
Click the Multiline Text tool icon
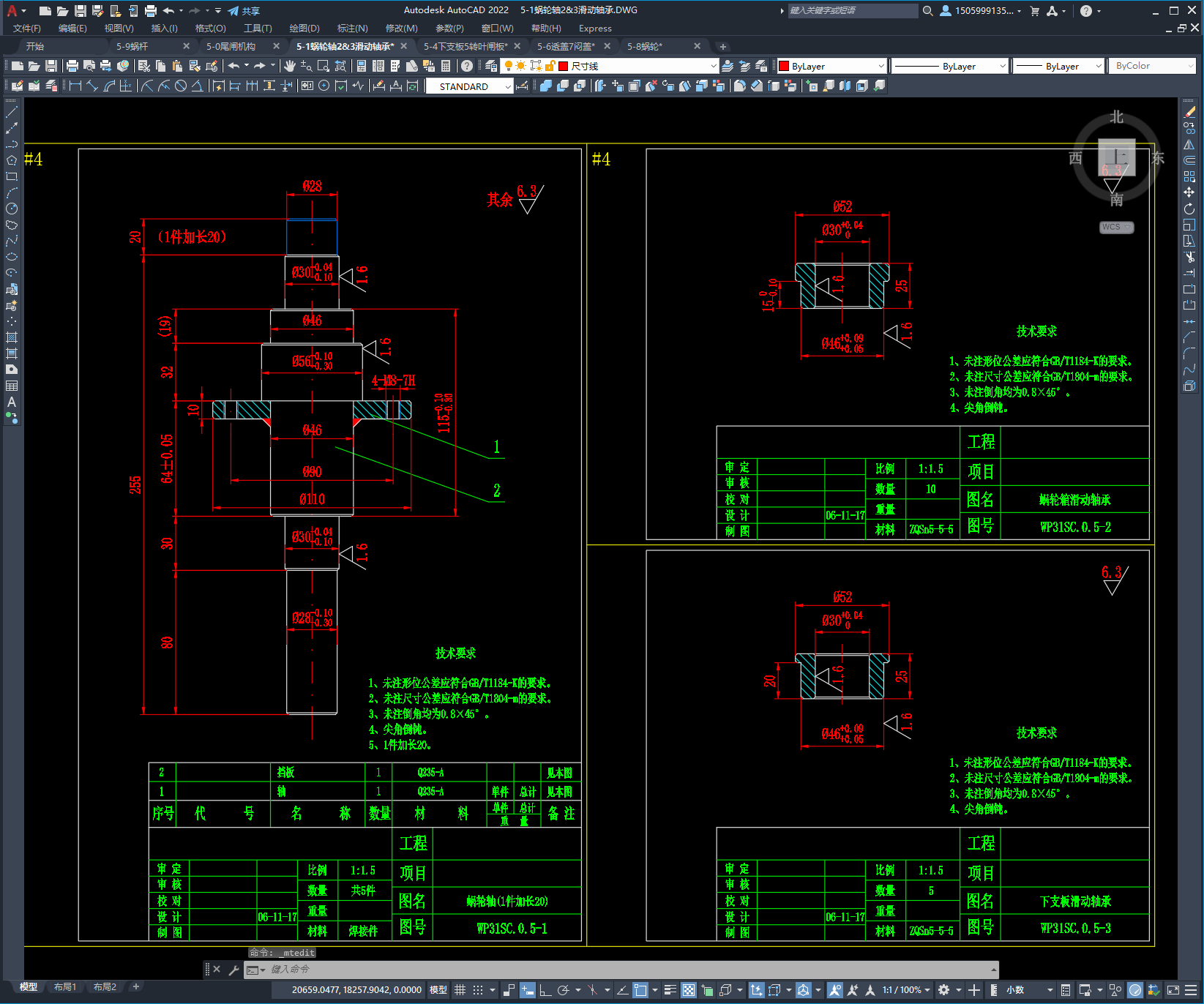point(12,402)
